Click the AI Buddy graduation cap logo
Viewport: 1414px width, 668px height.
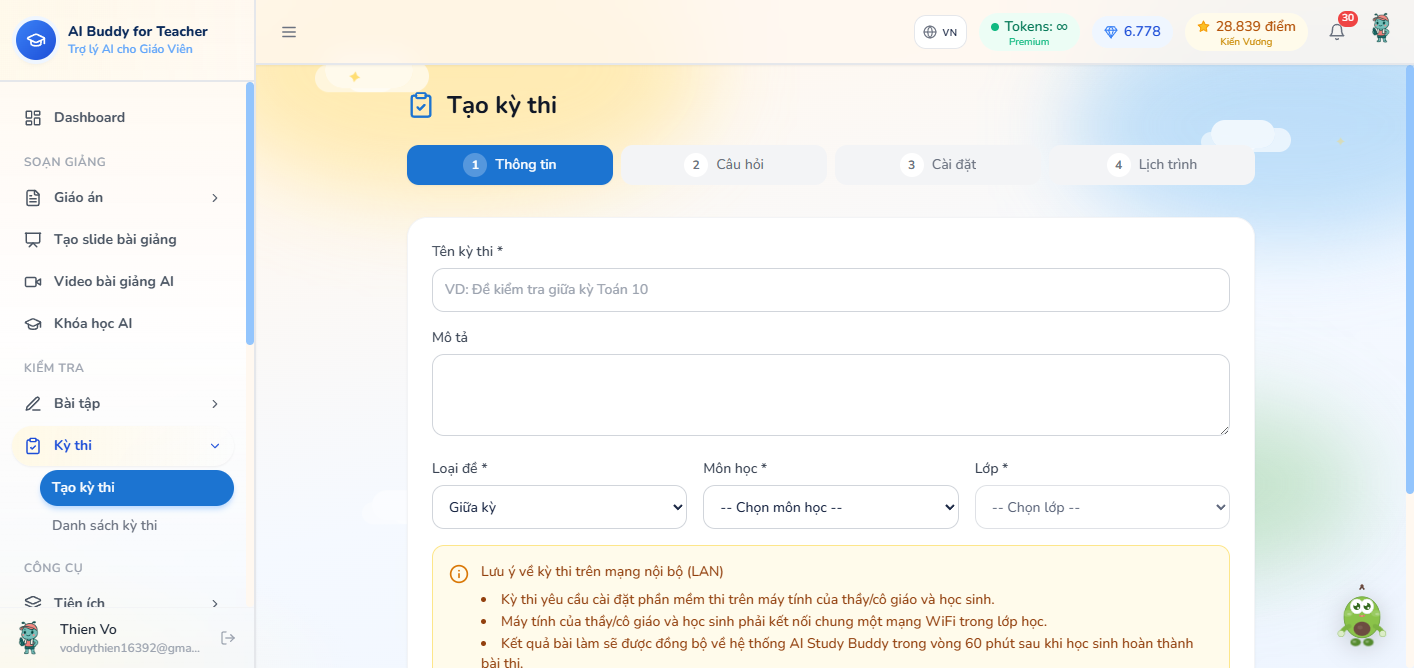[36, 40]
